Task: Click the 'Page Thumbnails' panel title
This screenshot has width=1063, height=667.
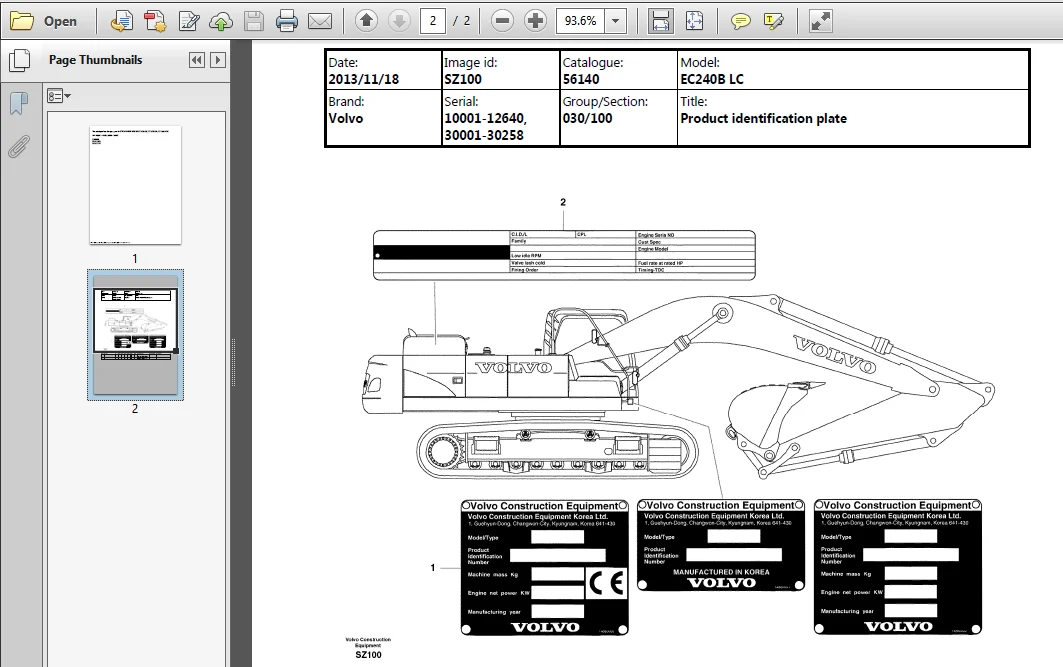Action: 96,60
